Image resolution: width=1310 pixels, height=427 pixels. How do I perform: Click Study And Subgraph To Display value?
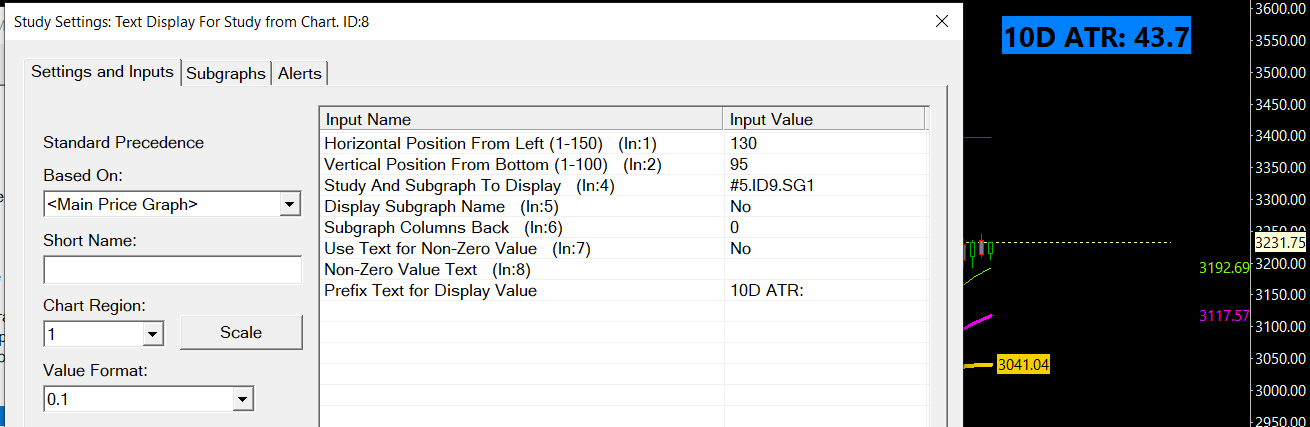point(826,185)
